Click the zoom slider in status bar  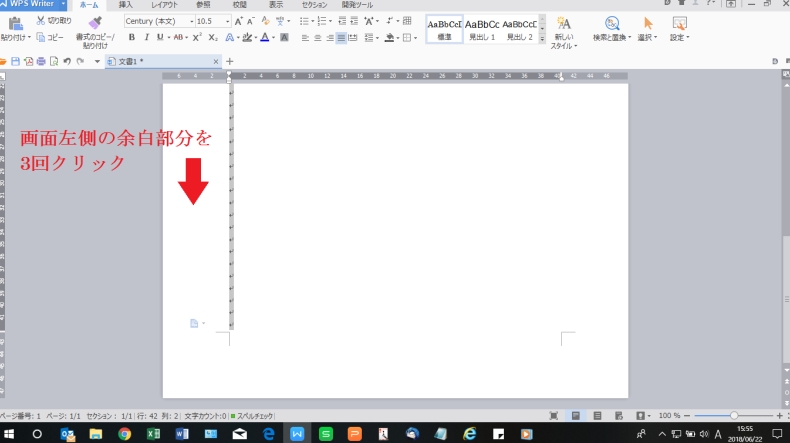click(734, 415)
